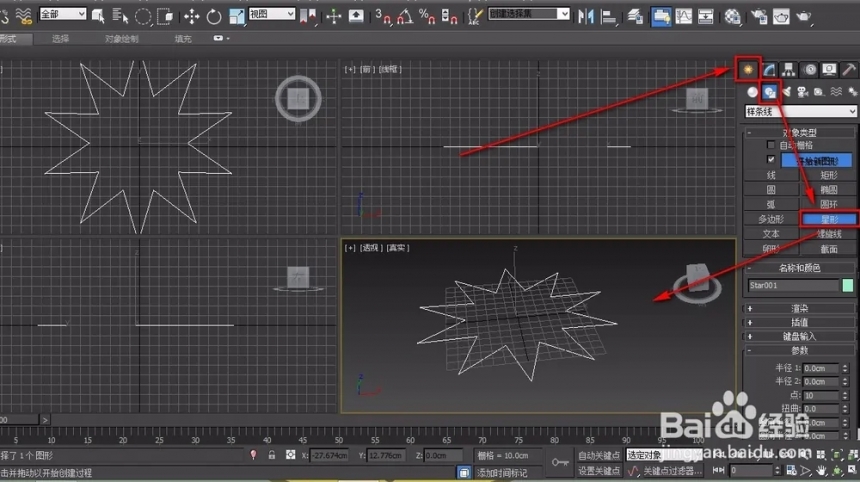Open the Display command panel tab
This screenshot has width=860, height=482.
[x=829, y=69]
